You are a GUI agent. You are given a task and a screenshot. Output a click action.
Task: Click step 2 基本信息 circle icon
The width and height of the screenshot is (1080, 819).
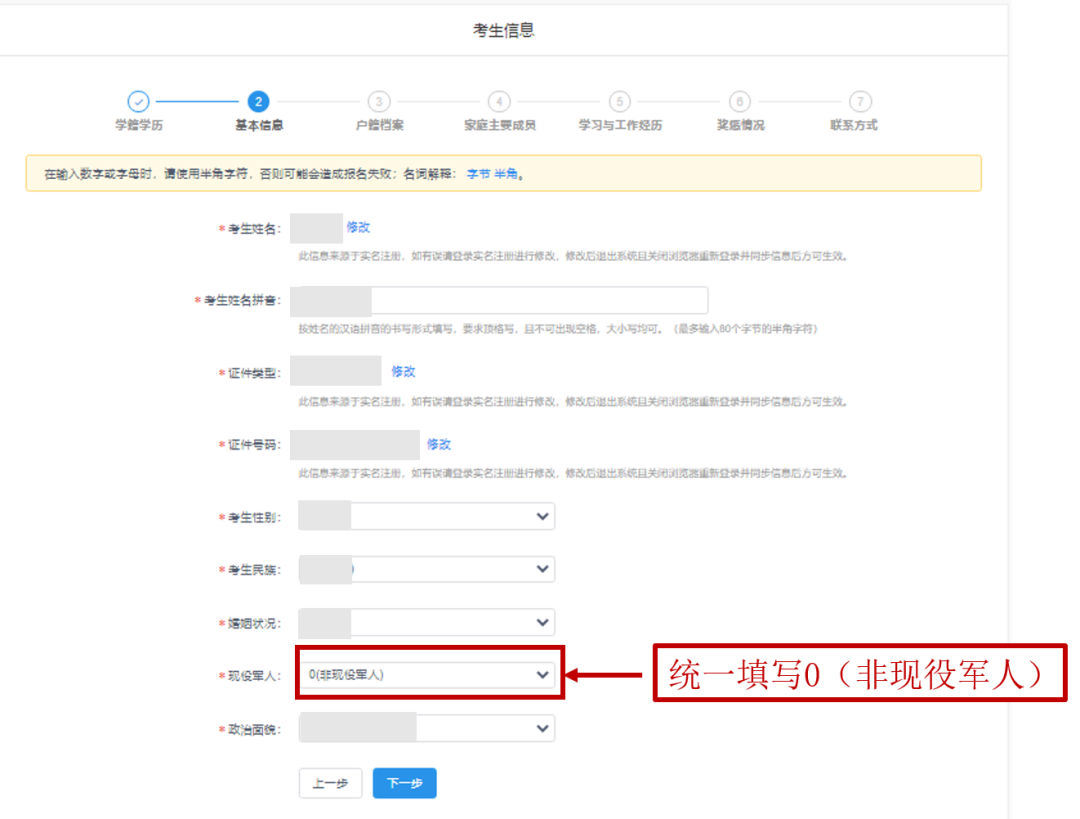[x=258, y=102]
